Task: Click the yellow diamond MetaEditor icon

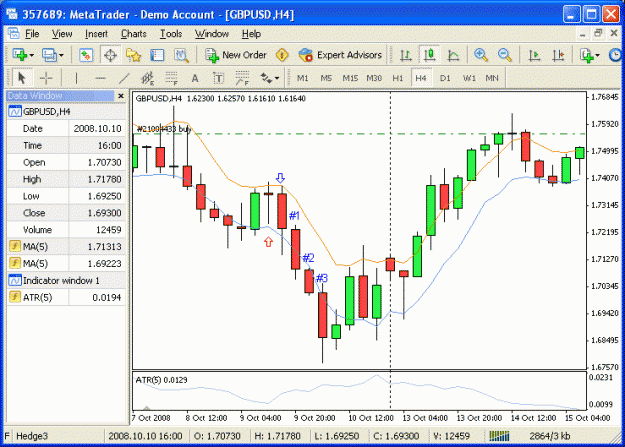Action: tap(282, 55)
